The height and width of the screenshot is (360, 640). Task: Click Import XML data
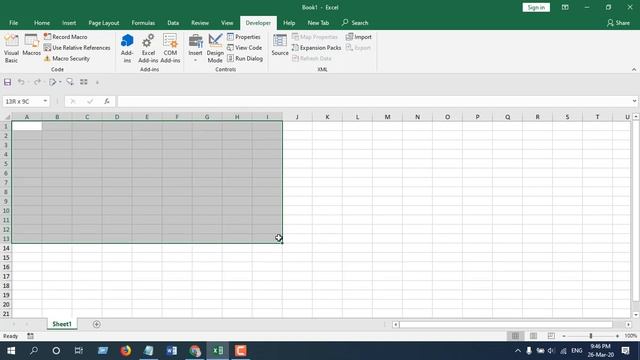tap(359, 37)
